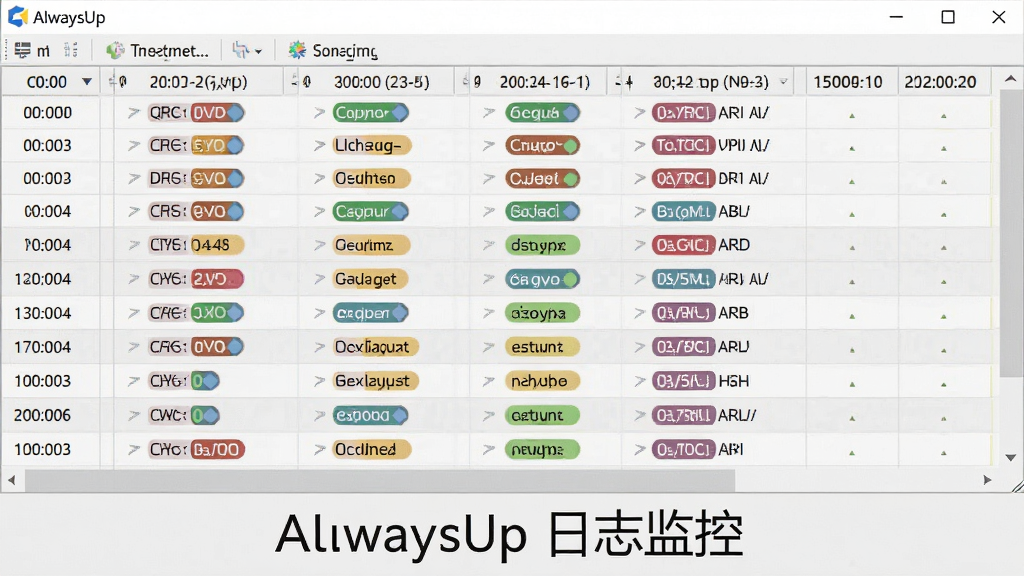Click the 15009:10 column header
Screen dimensions: 1024x576
pyautogui.click(x=848, y=82)
